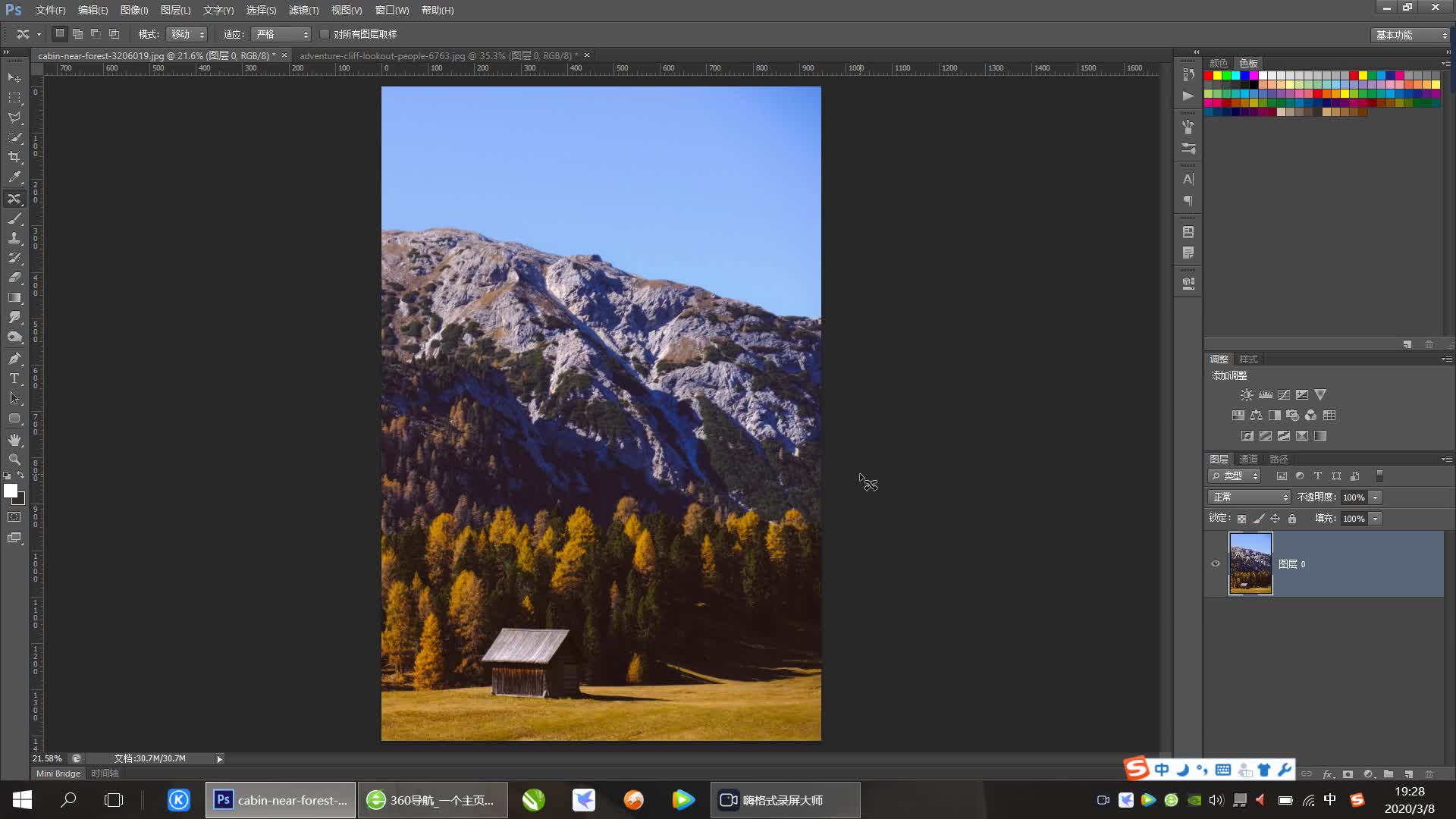Screen dimensions: 1456x819
Task: Open the Mini Bridge panel
Action: click(x=58, y=773)
